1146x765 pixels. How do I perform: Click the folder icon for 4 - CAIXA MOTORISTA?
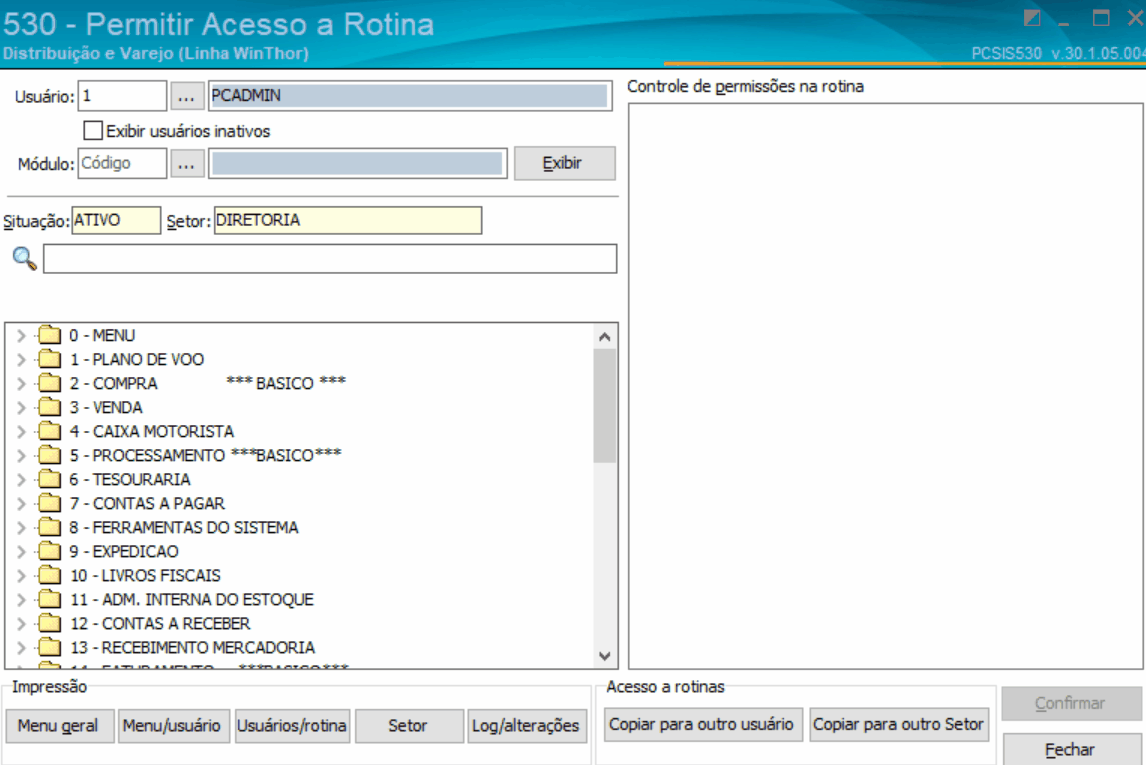pos(50,431)
